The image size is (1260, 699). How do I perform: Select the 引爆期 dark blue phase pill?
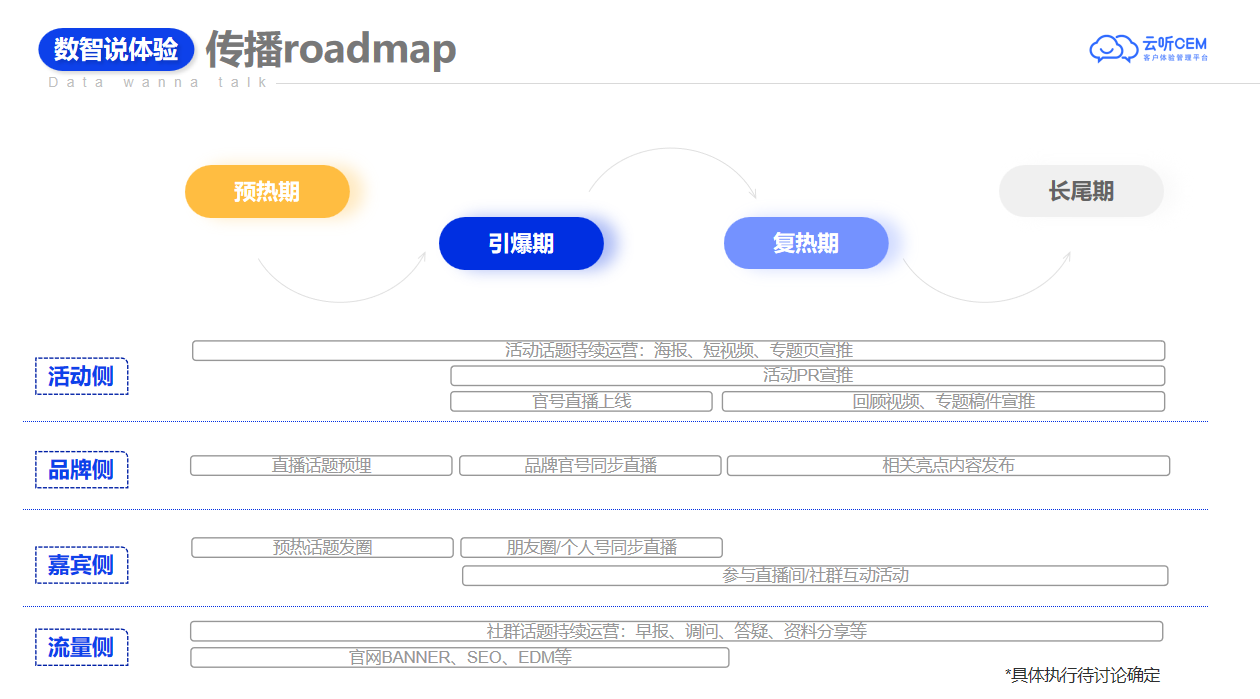click(521, 243)
